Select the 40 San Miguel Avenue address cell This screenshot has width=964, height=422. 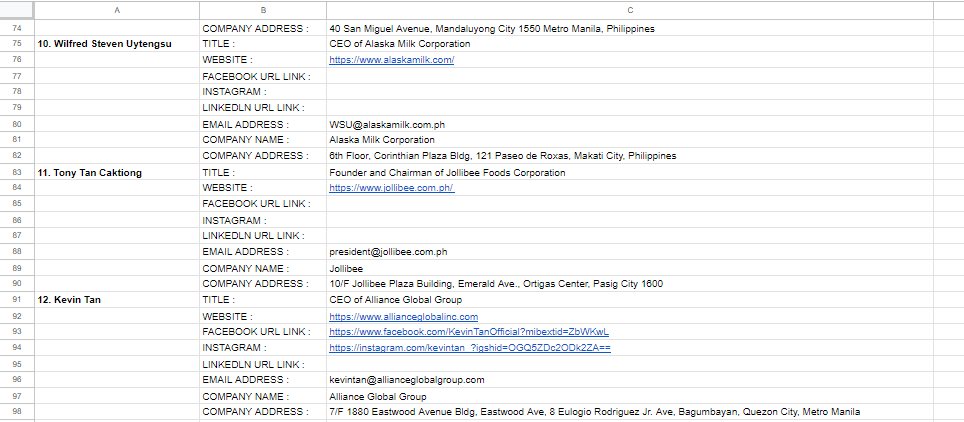point(630,28)
